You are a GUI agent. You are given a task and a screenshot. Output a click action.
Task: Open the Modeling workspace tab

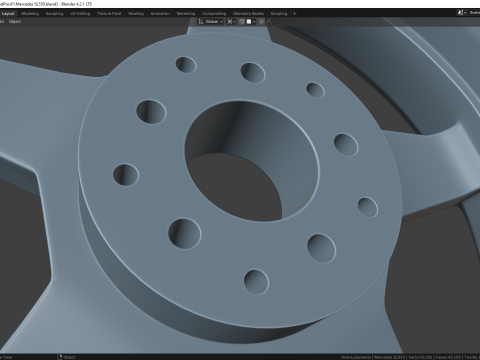[x=30, y=14]
